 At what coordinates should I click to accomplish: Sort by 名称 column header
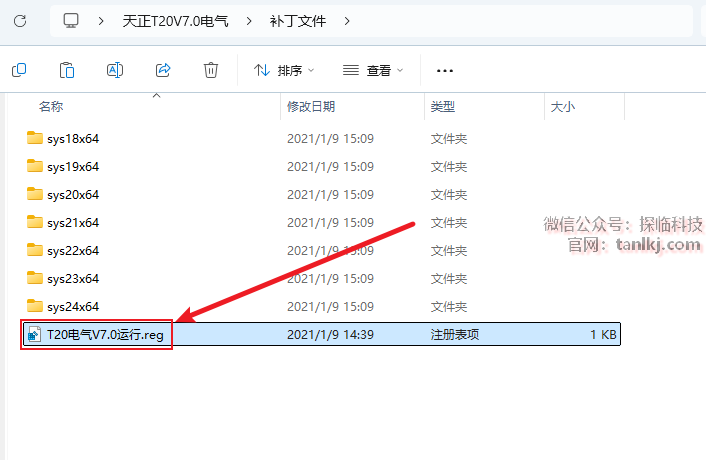51,106
